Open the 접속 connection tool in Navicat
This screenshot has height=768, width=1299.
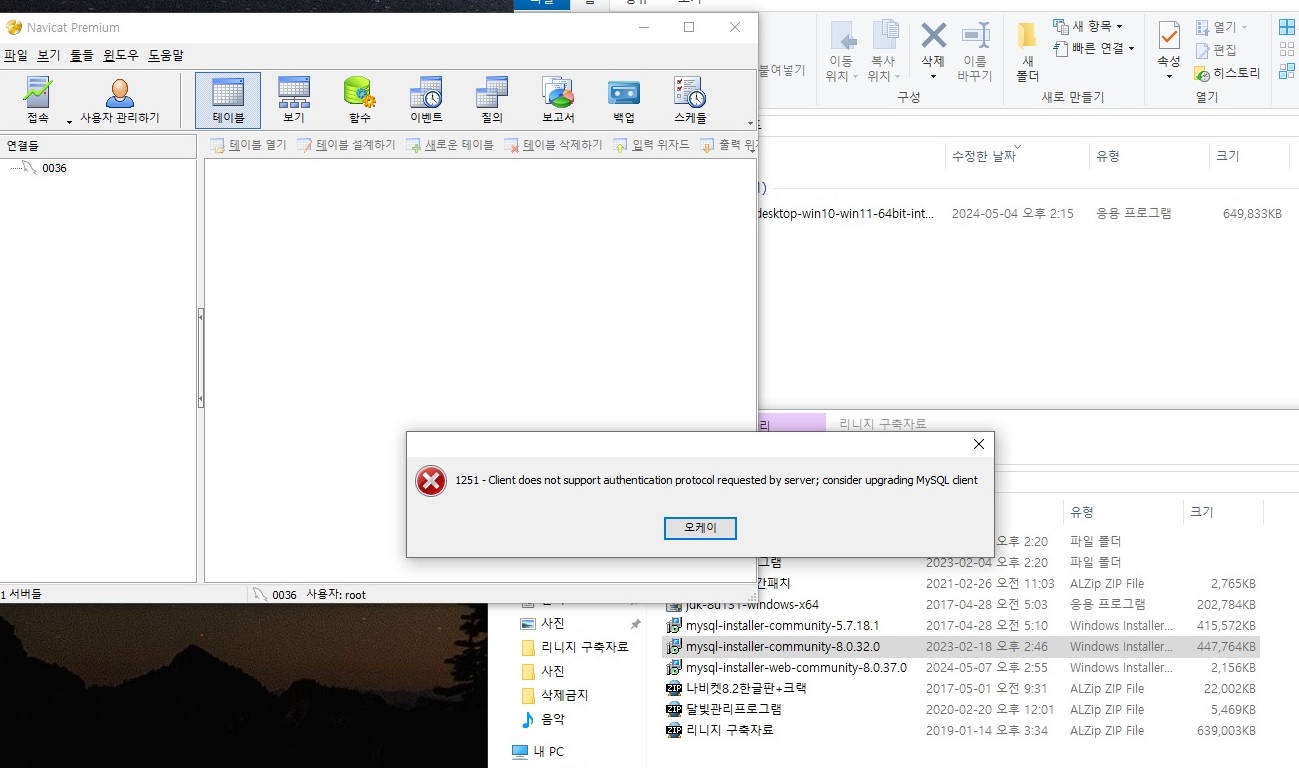(x=38, y=100)
